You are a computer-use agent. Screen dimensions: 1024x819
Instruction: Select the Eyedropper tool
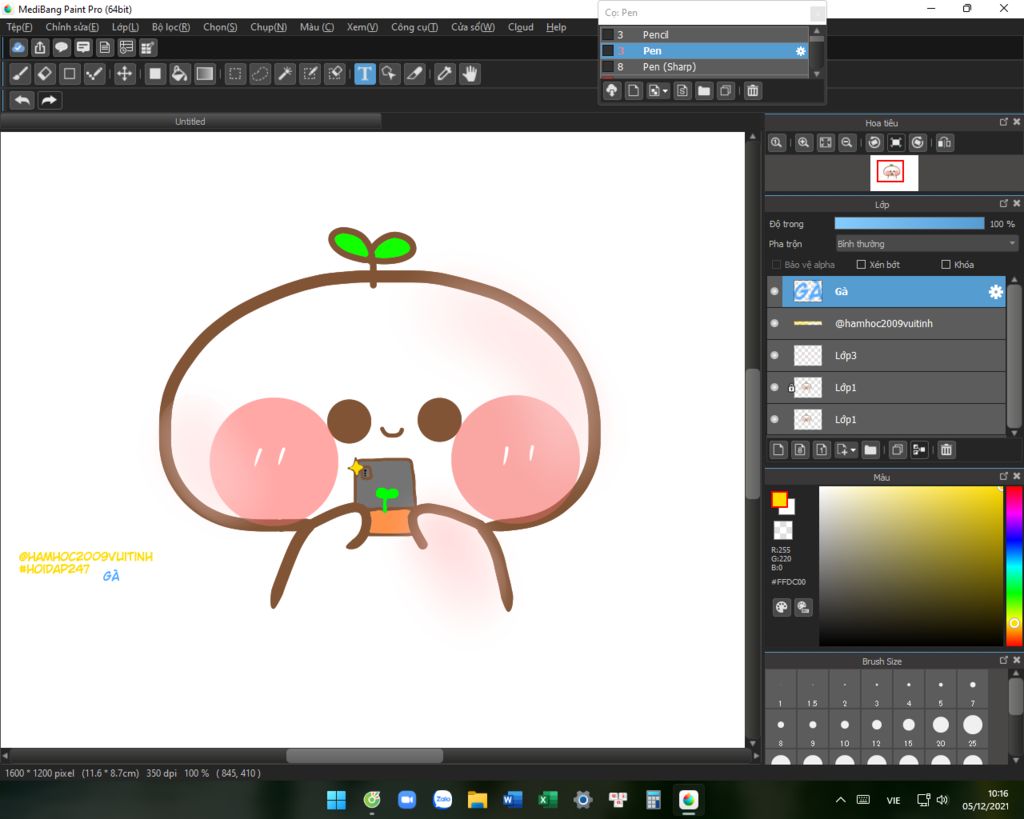[x=445, y=74]
